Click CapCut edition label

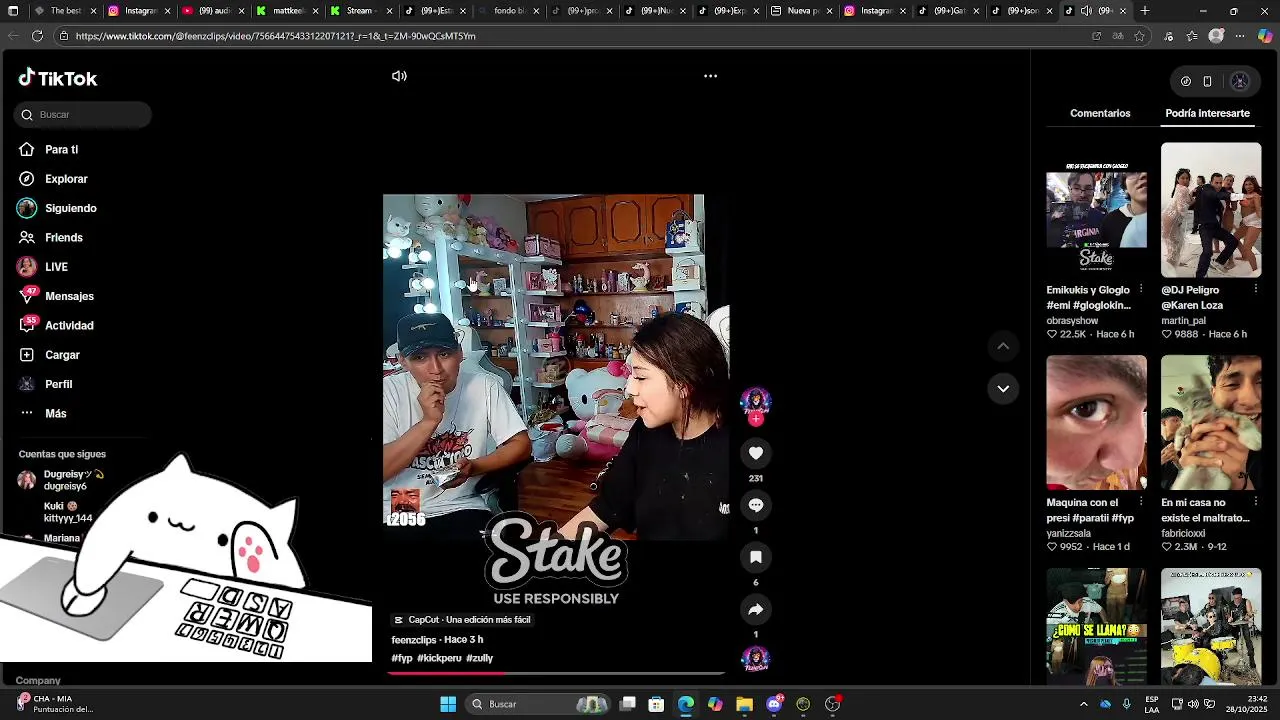[461, 620]
